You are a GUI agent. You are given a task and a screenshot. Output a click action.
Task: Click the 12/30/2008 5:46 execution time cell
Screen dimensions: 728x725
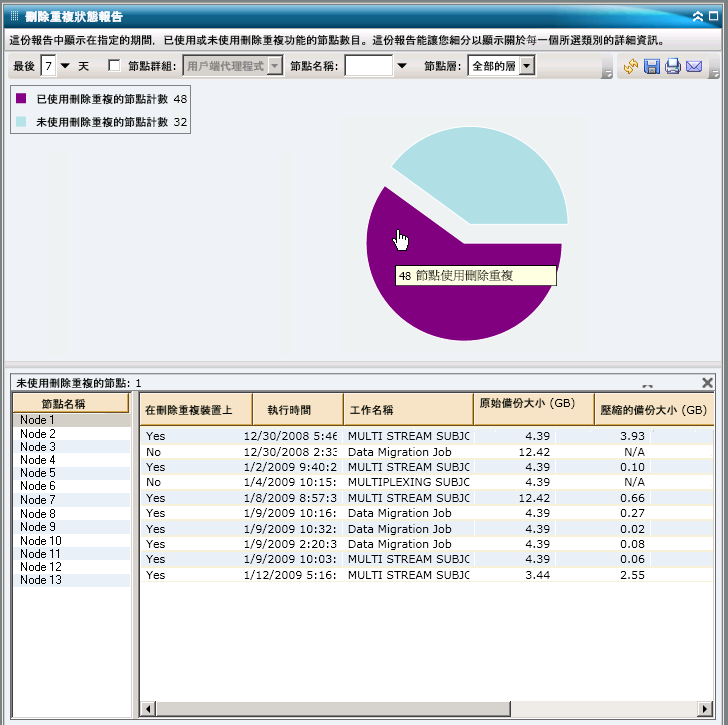coord(290,436)
